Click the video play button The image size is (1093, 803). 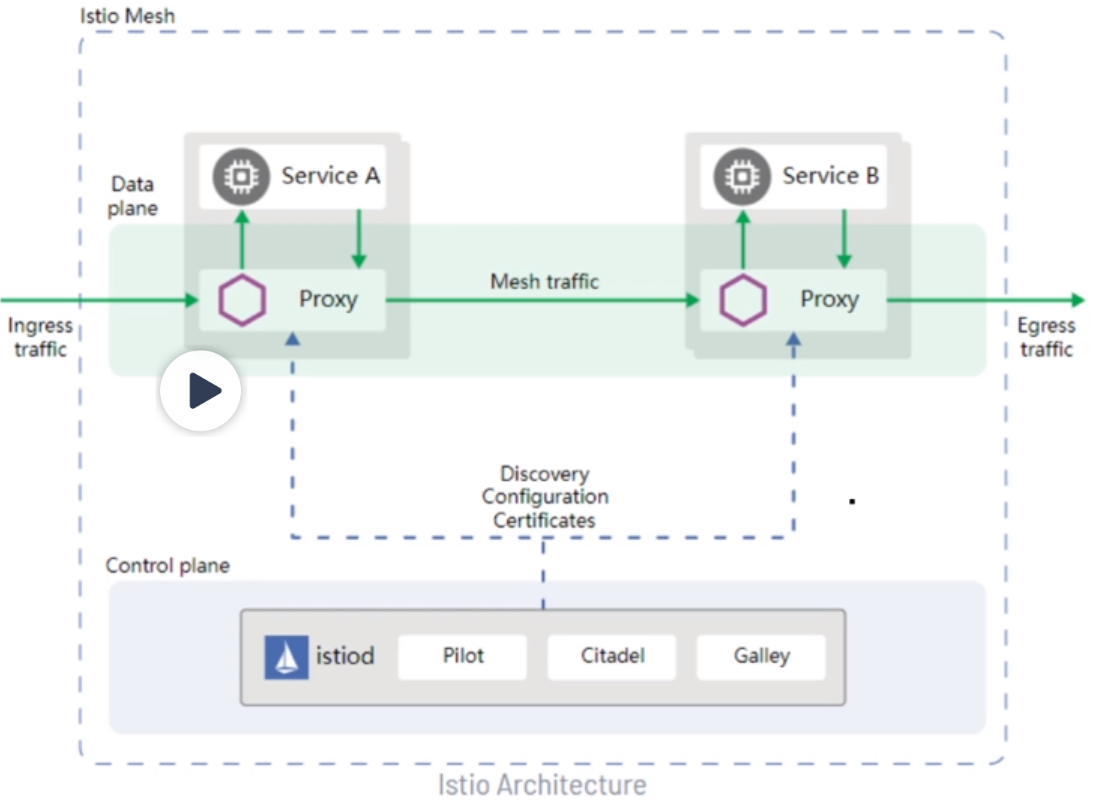(x=201, y=390)
